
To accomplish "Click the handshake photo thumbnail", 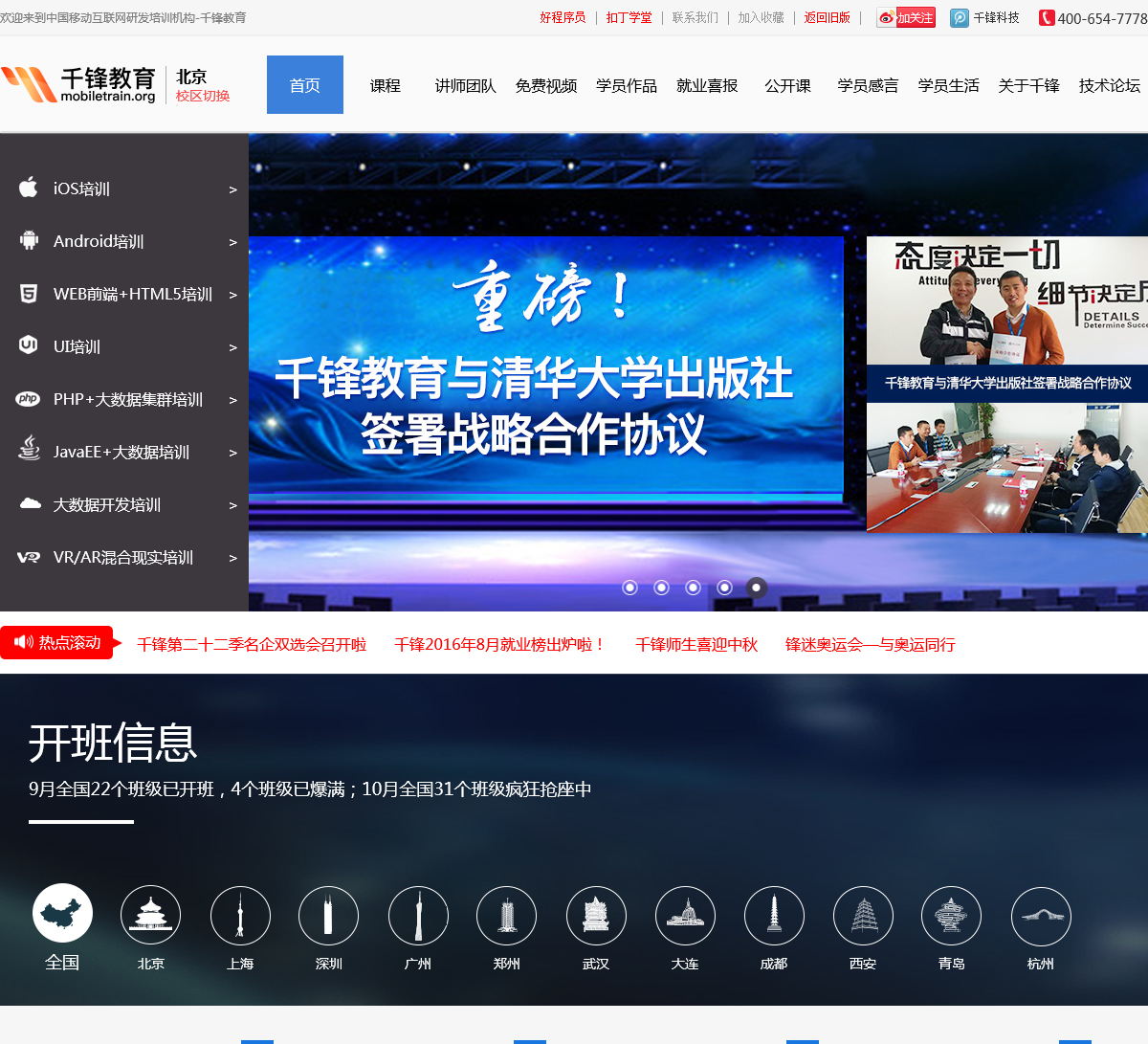I will [1007, 300].
